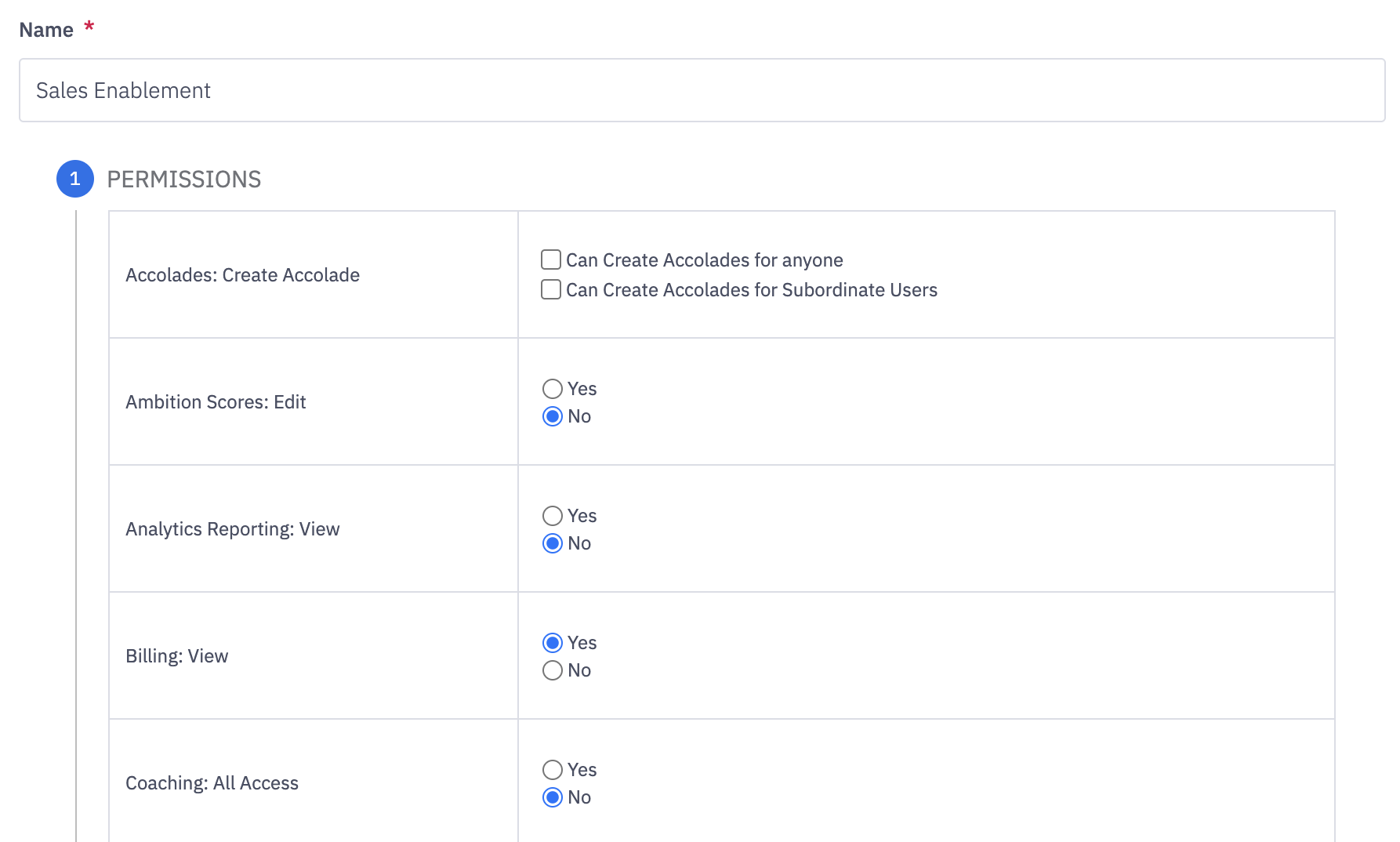The height and width of the screenshot is (842, 1400).
Task: Click the Ambition Scores: Edit row label
Action: [x=216, y=402]
